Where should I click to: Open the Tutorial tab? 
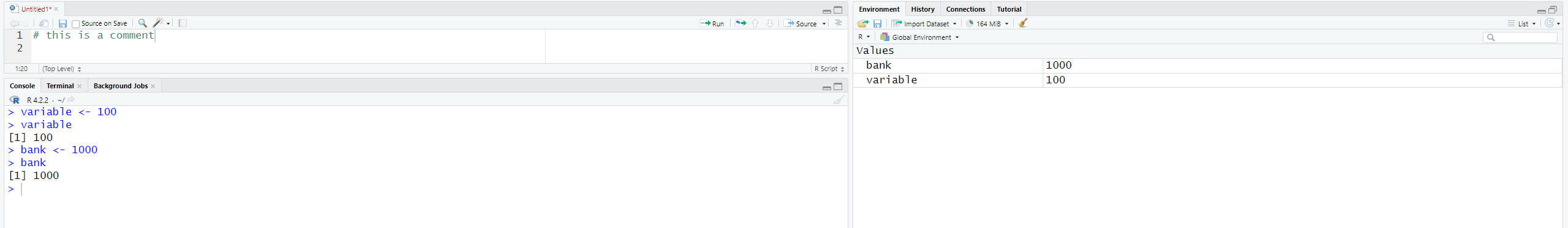[1009, 9]
